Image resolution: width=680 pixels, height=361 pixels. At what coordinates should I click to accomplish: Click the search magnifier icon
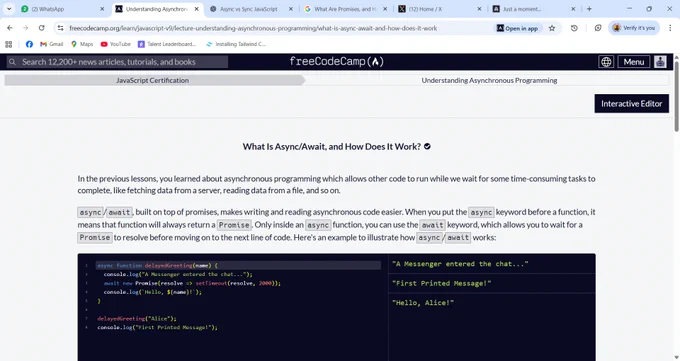coord(13,62)
